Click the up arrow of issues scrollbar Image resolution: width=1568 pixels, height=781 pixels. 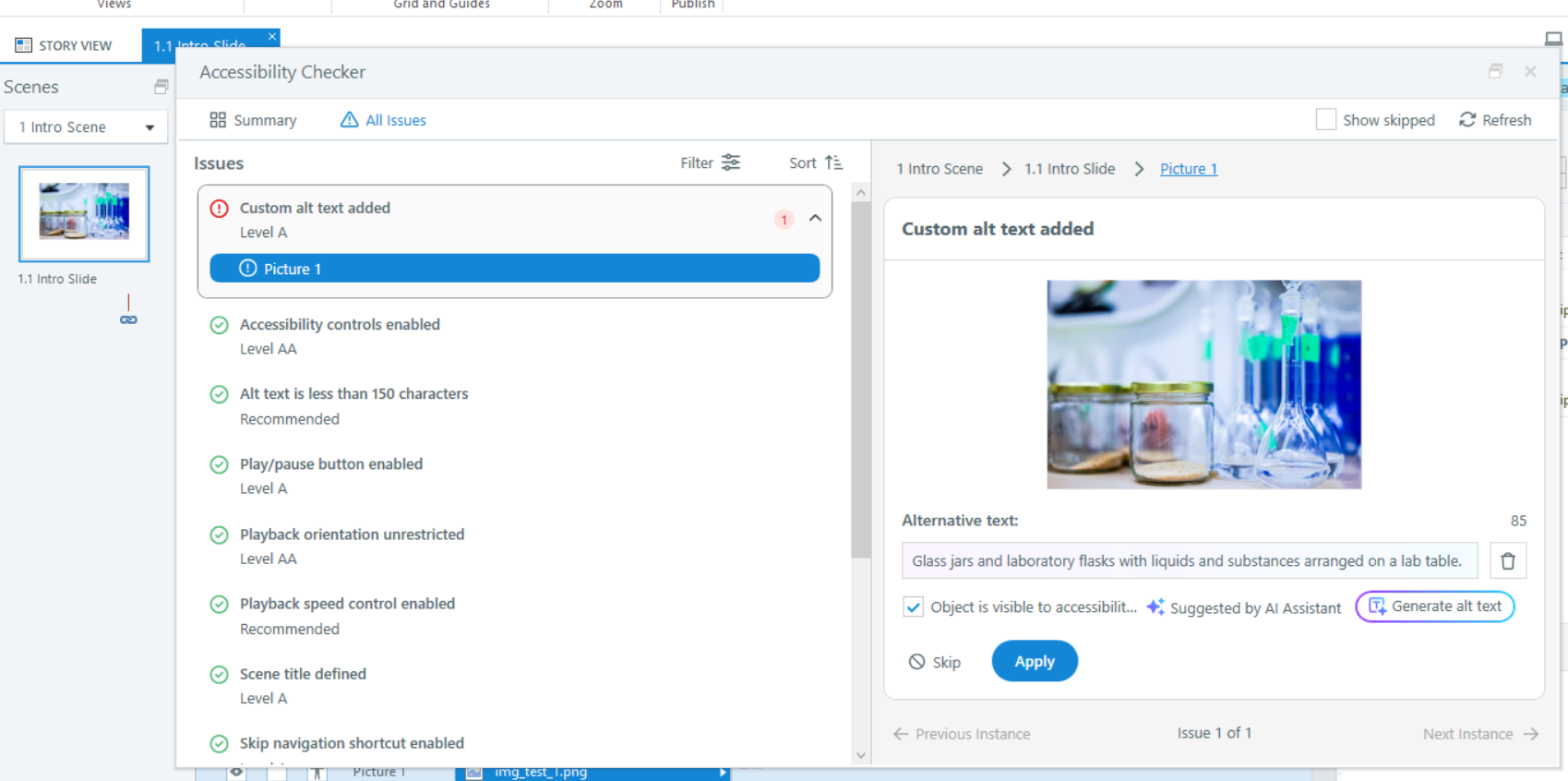point(860,193)
